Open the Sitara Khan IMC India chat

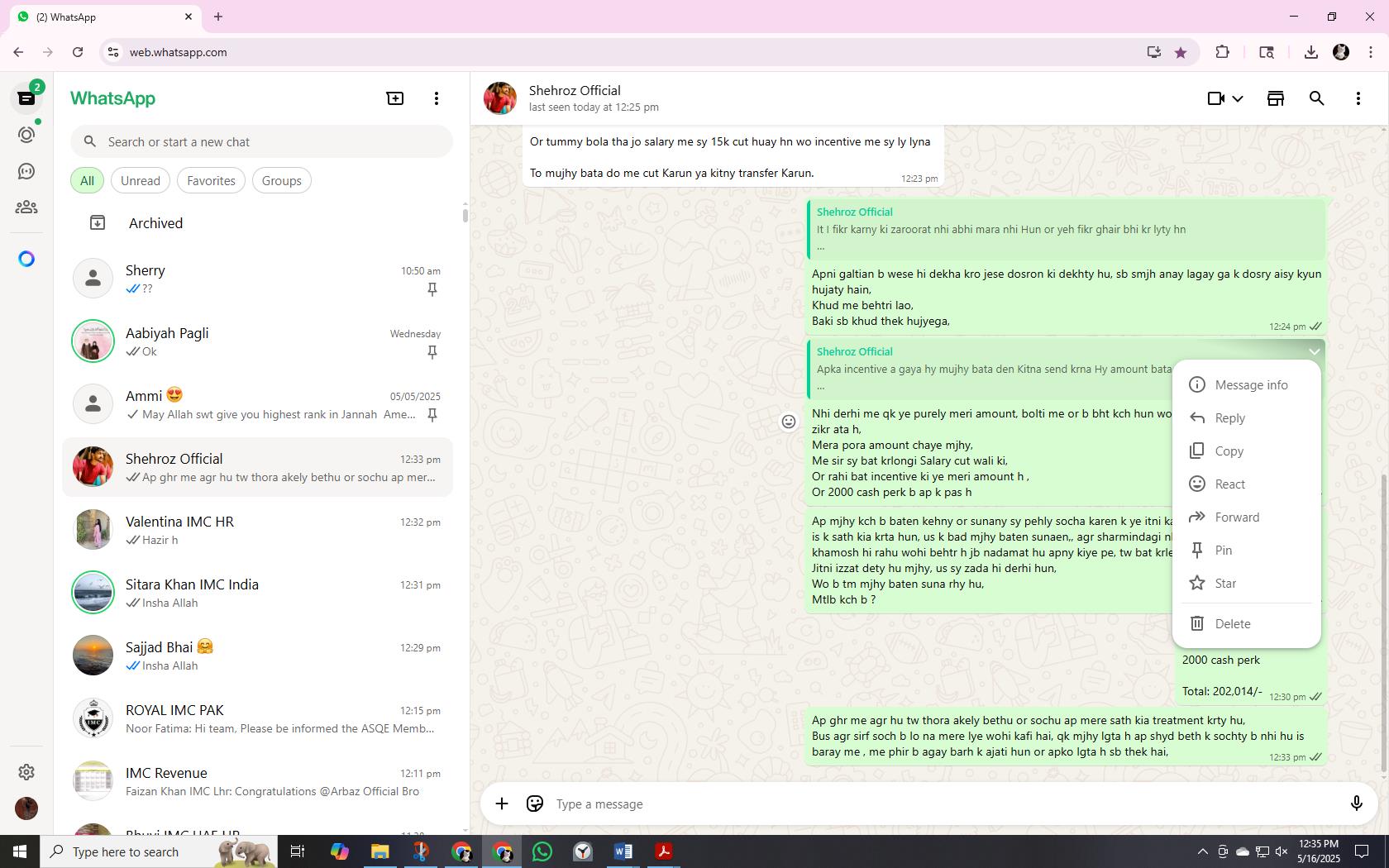[257, 593]
